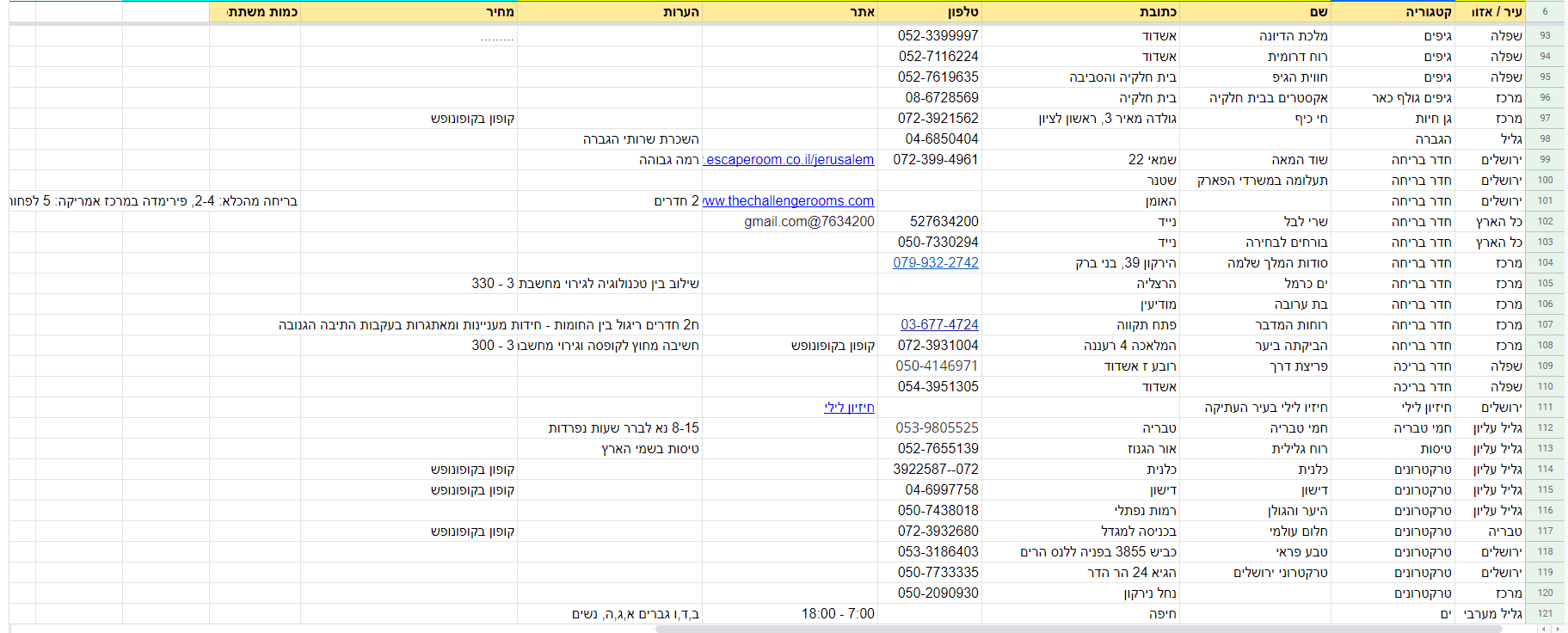Select cell with phone 050-7733335

[930, 573]
